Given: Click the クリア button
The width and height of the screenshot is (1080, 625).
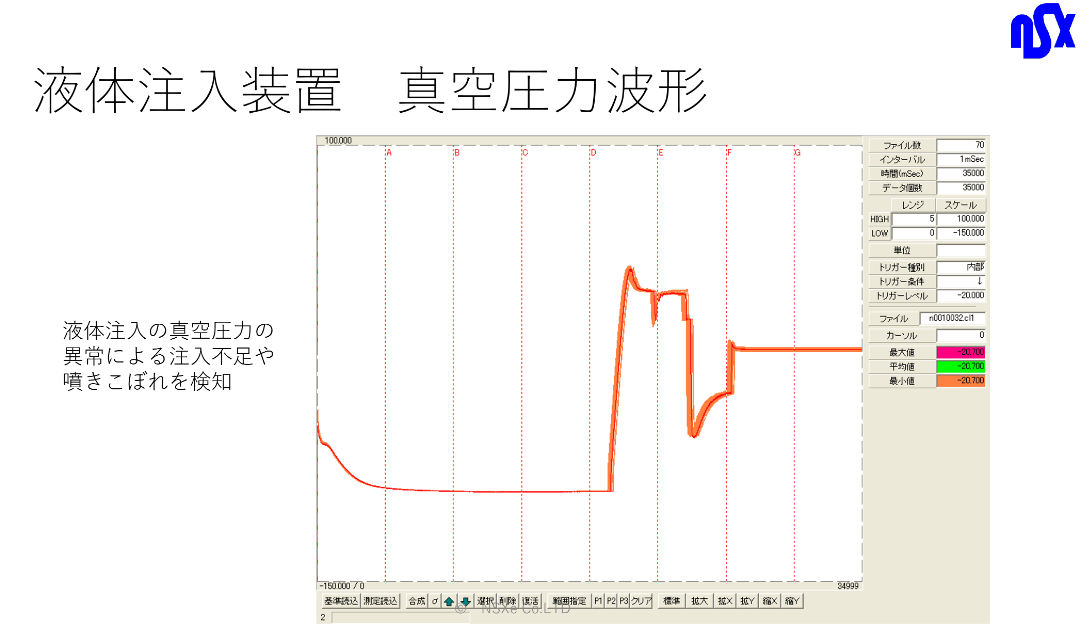Looking at the screenshot, I should pyautogui.click(x=641, y=601).
